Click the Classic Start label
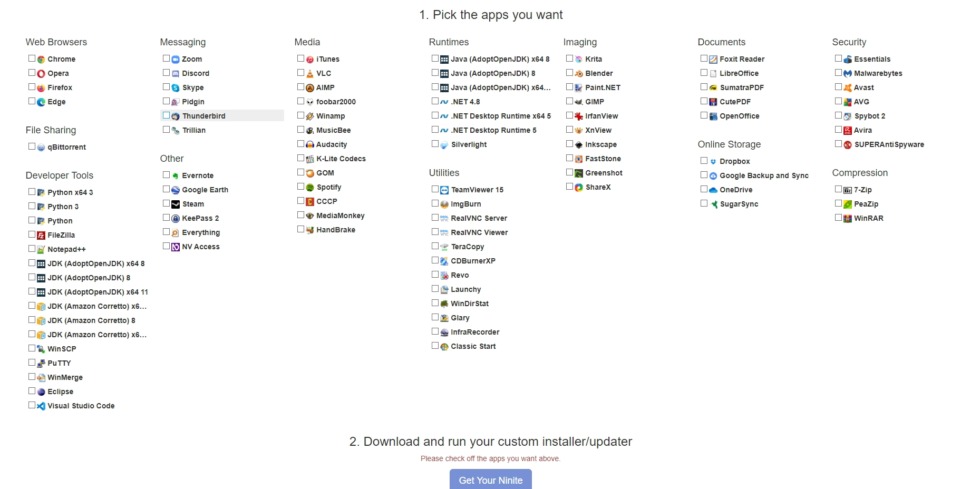The image size is (980, 489). pos(473,346)
